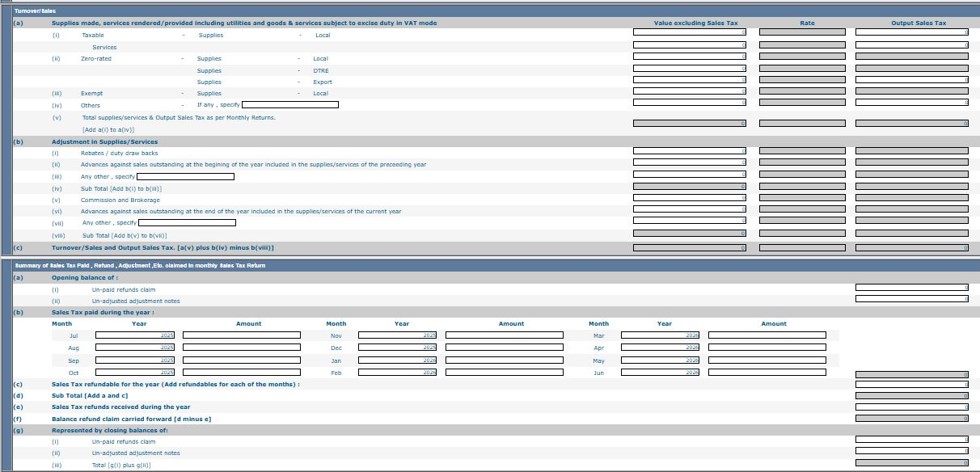Click the Oct Year field
Screen dimensions: 980x472
[135, 372]
